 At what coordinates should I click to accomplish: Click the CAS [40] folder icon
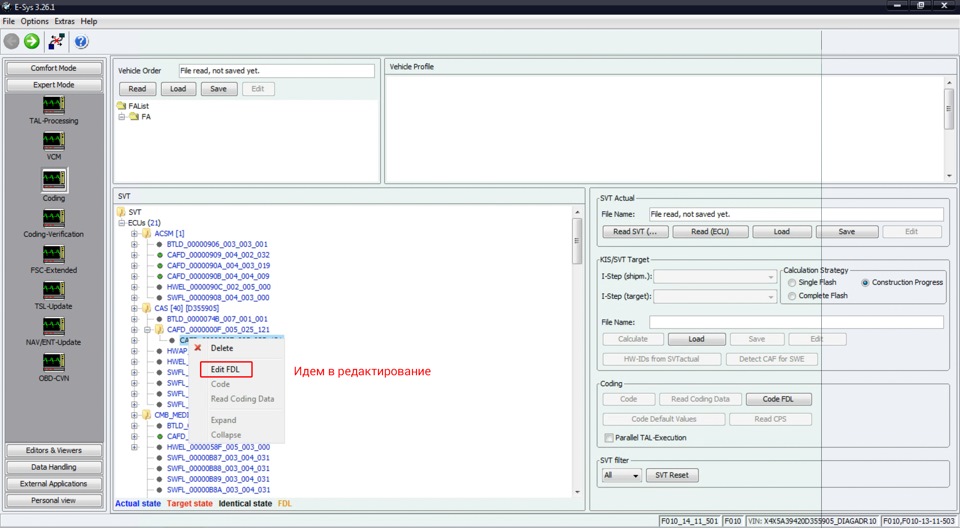pos(147,308)
